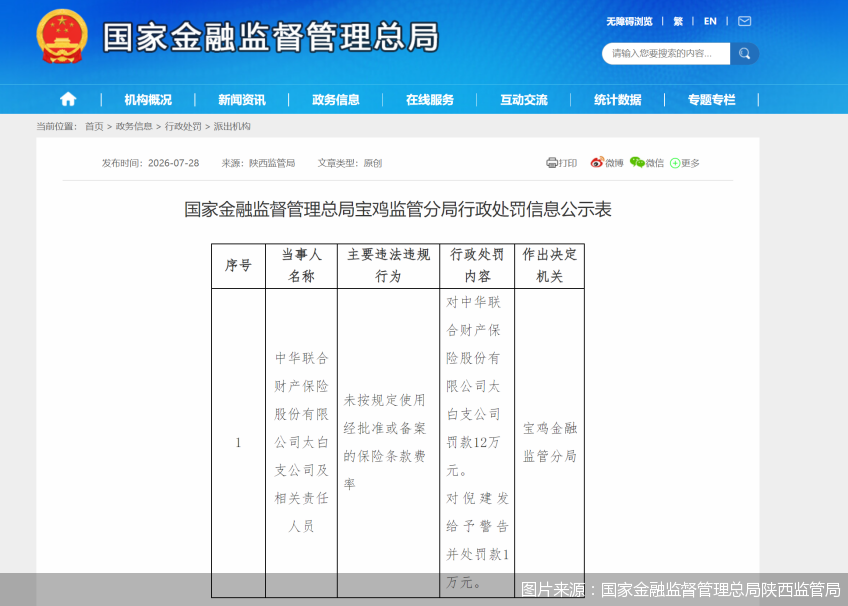Switch to traditional Chinese 繁
Image resolution: width=848 pixels, height=606 pixels.
pos(678,22)
